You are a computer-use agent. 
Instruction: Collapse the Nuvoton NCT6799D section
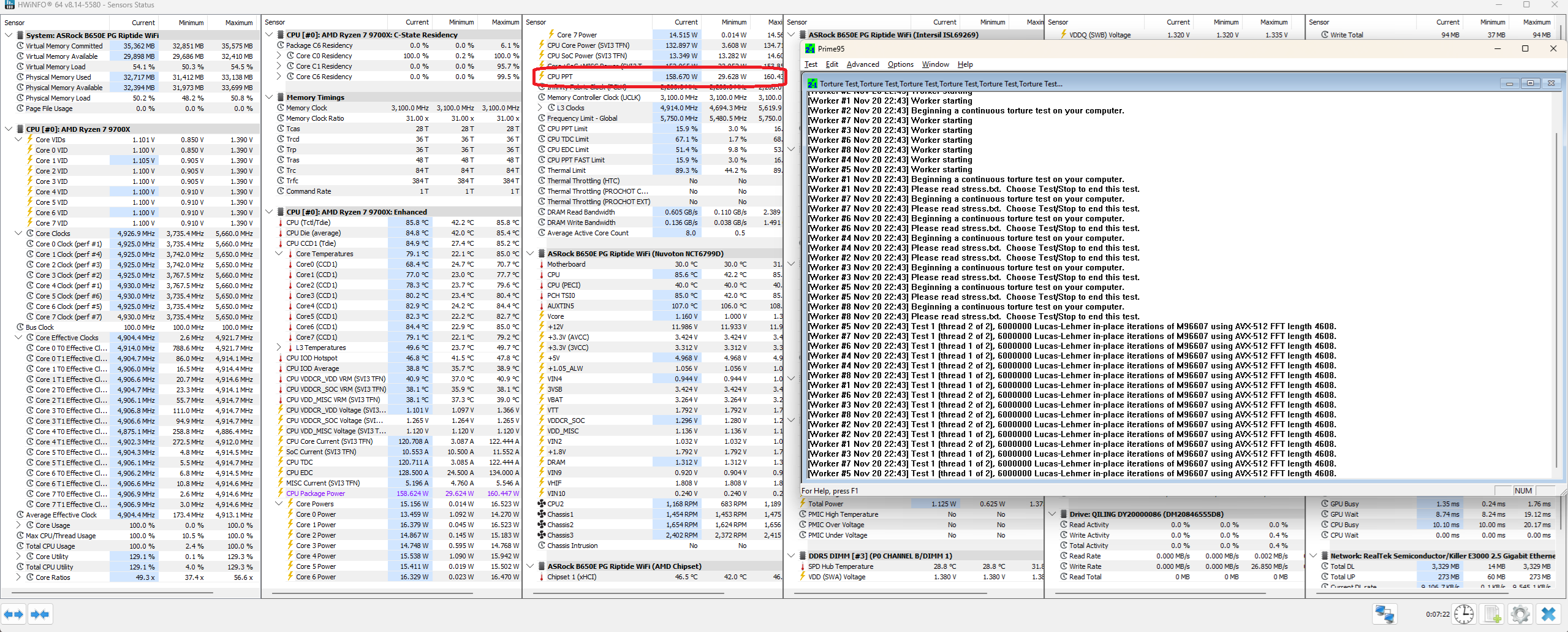click(x=530, y=254)
